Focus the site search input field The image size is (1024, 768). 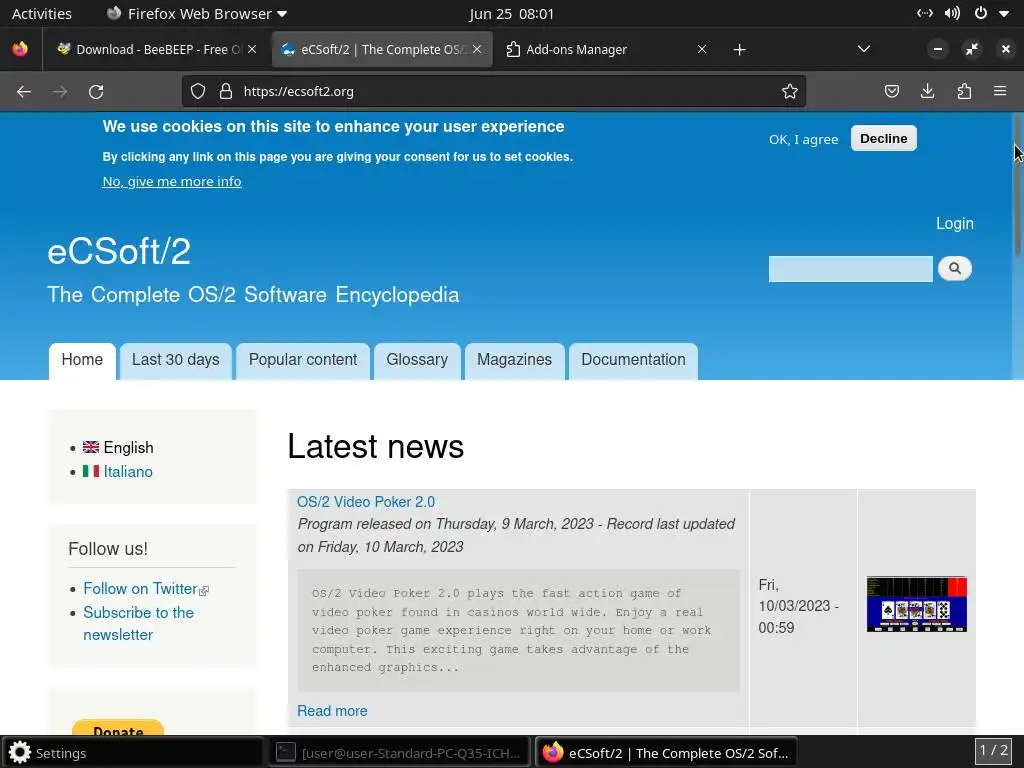[x=850, y=269]
